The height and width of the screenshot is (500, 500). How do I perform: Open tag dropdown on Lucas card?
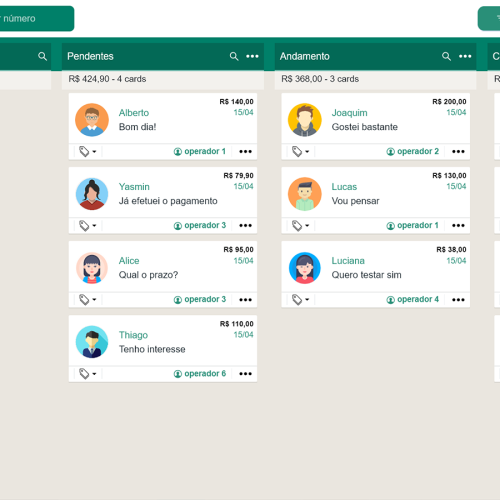click(x=301, y=226)
